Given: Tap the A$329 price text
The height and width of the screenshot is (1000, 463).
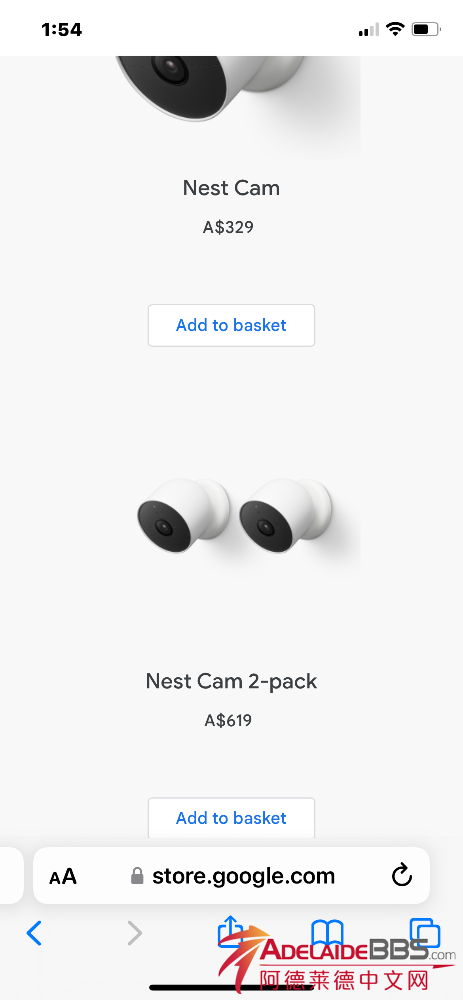Looking at the screenshot, I should pyautogui.click(x=228, y=227).
